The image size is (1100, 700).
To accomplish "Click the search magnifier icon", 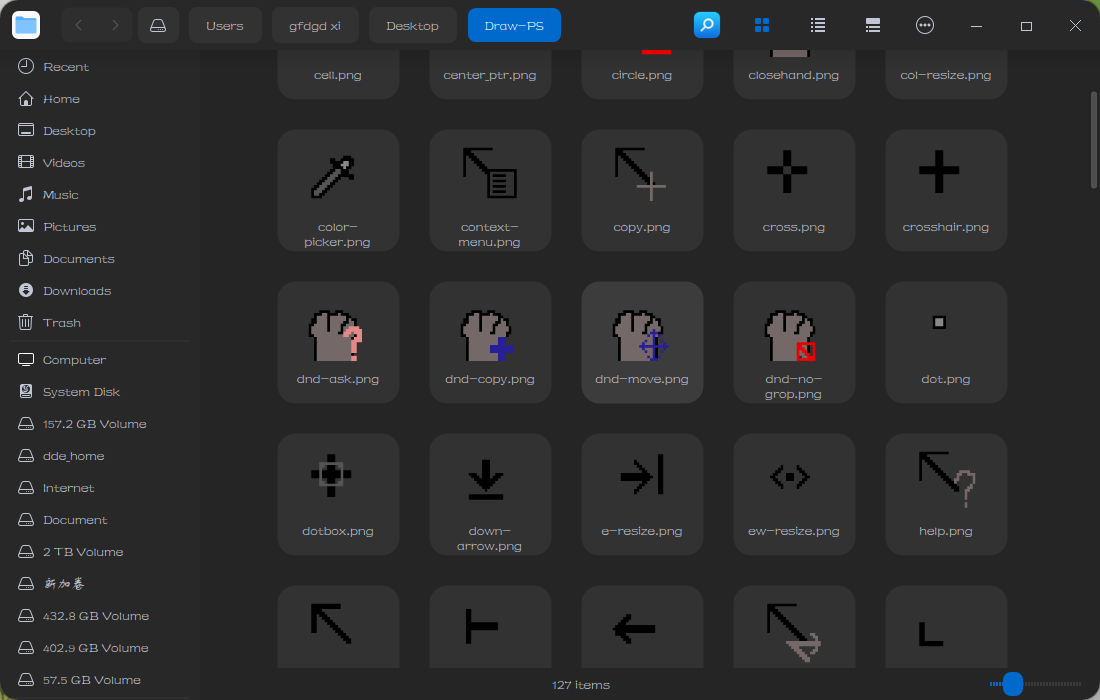I will (x=707, y=25).
